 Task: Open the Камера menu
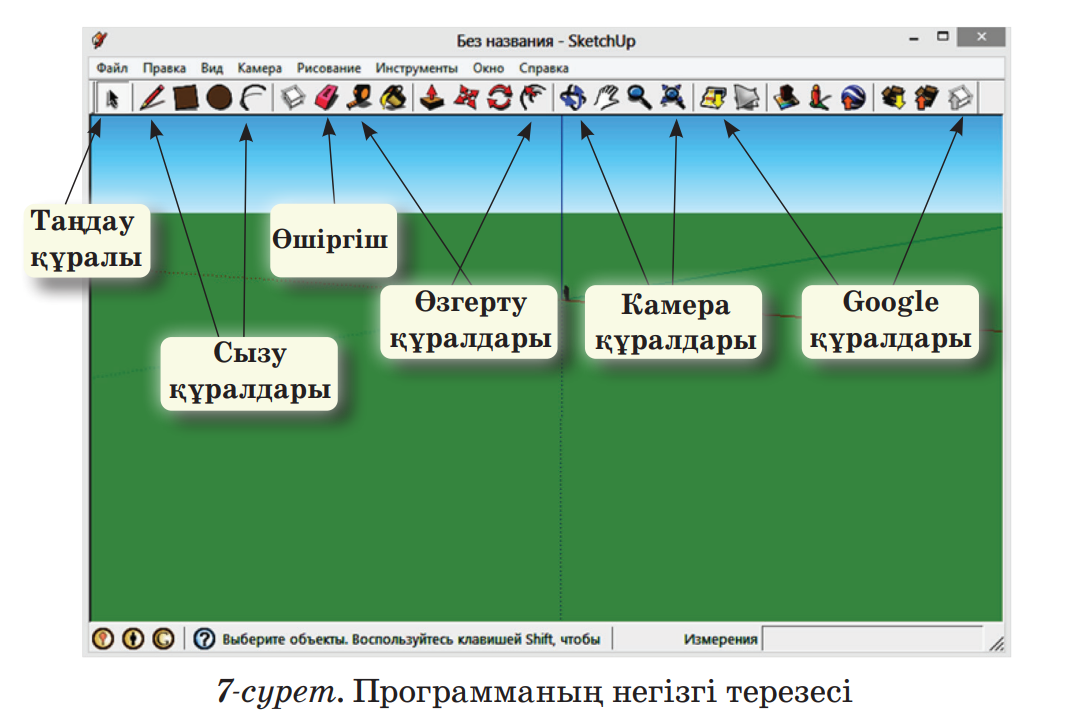259,68
